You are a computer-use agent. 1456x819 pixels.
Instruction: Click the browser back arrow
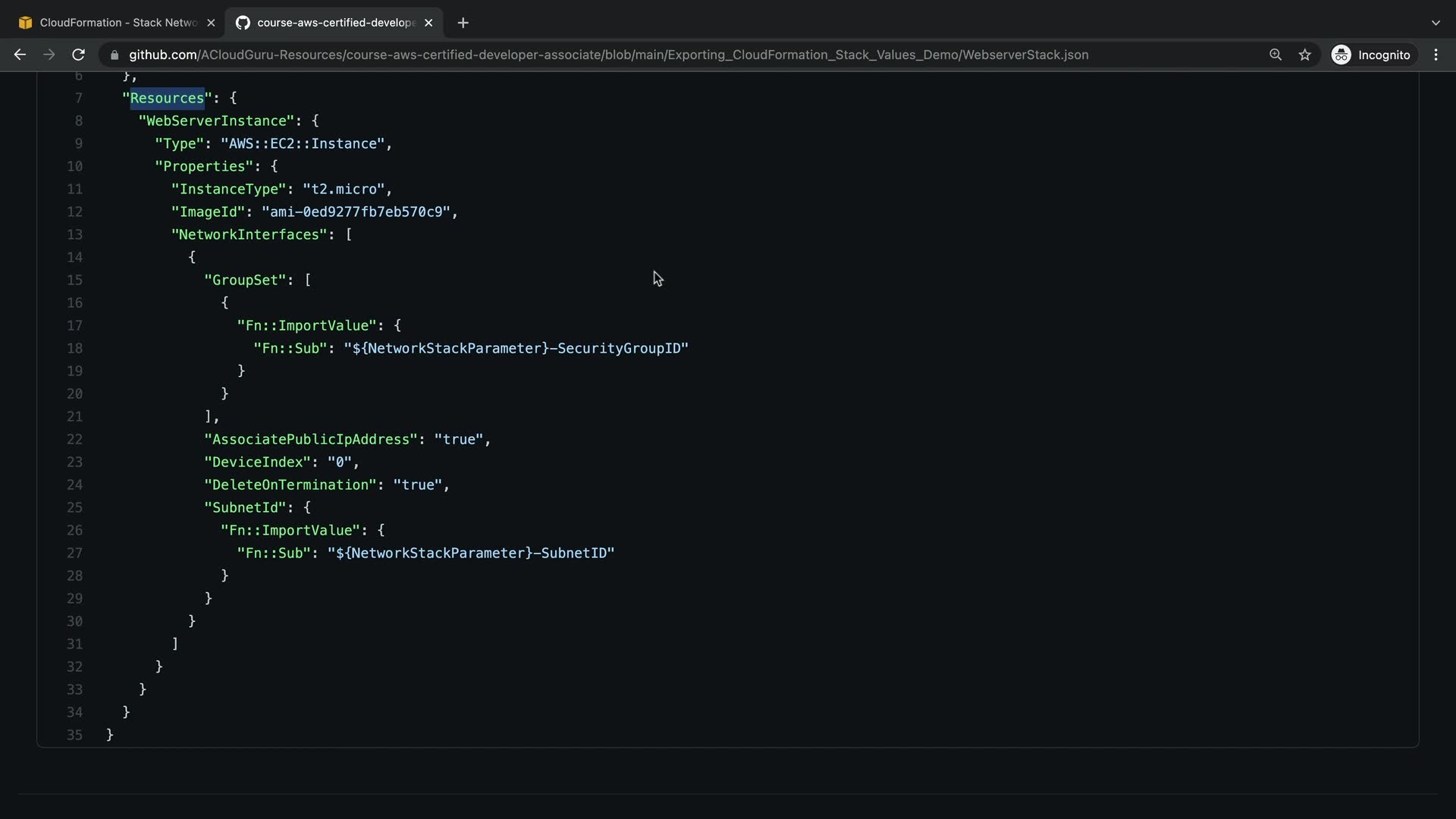(x=20, y=55)
